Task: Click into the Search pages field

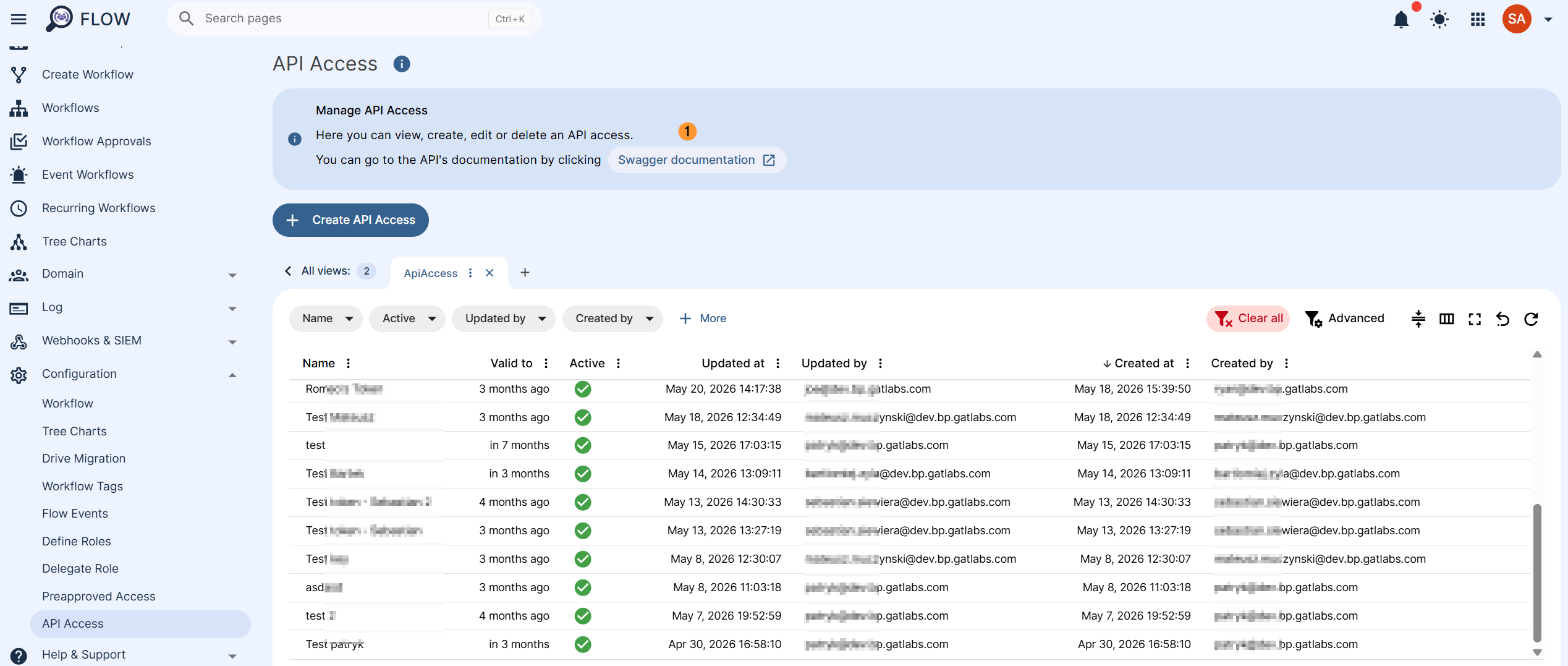Action: [354, 19]
